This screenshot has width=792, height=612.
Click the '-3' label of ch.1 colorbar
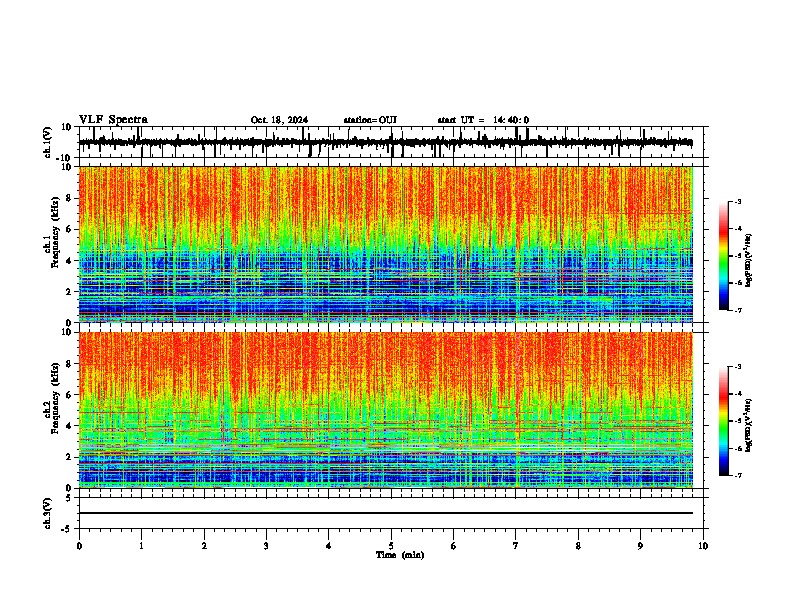tap(737, 201)
